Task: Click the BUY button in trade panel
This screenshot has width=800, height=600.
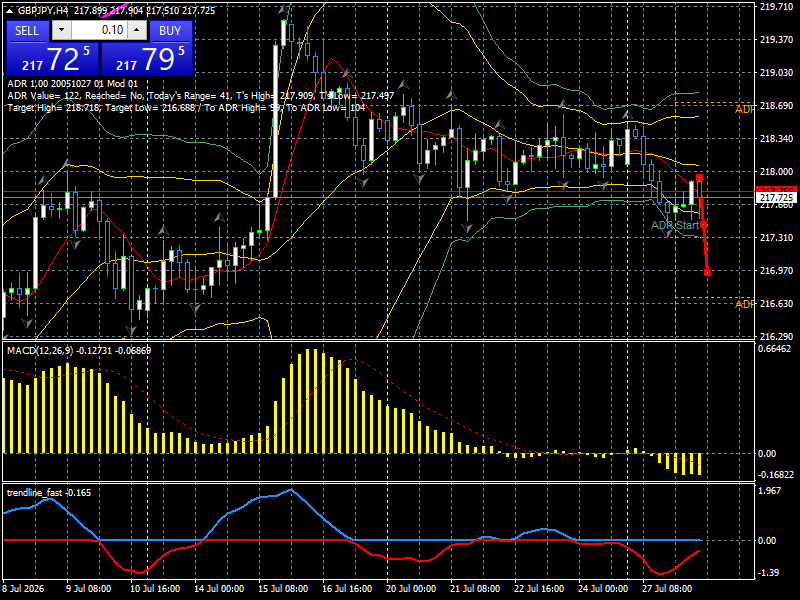Action: [170, 31]
